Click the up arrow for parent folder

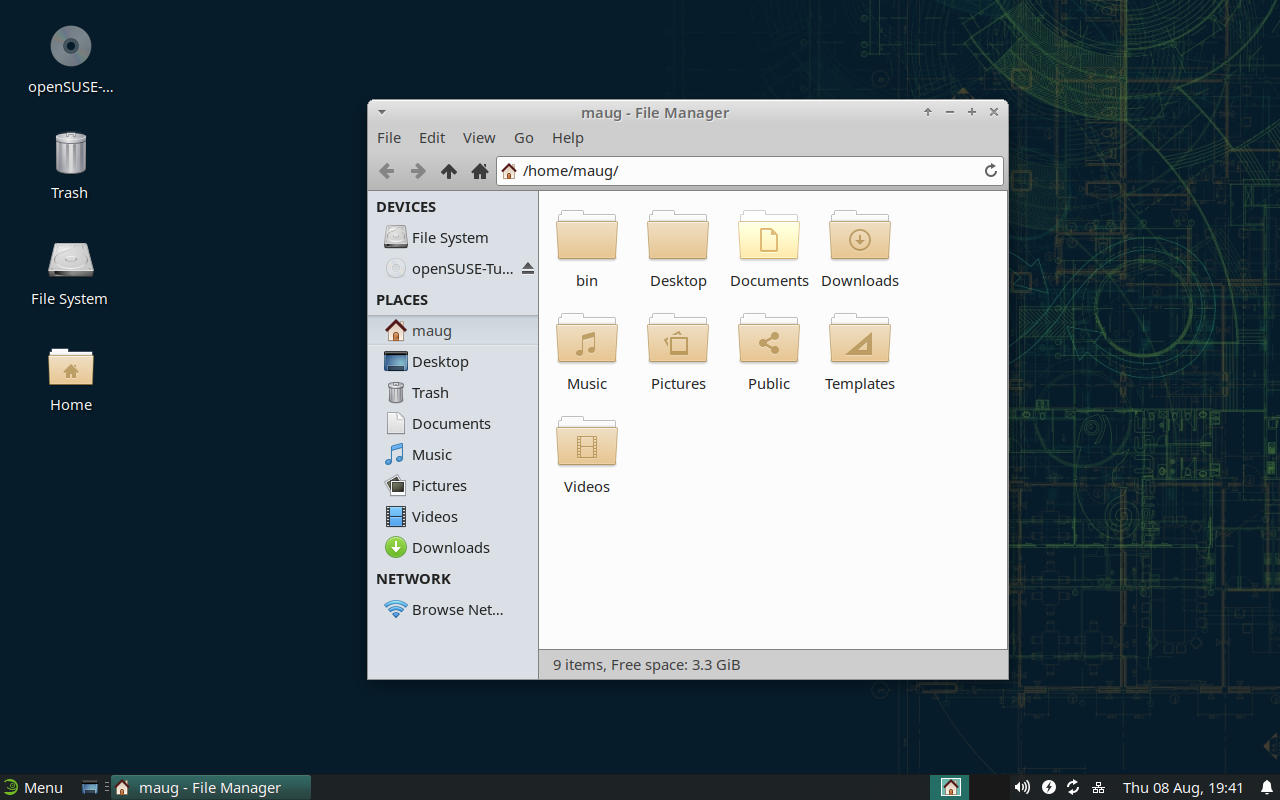coord(449,171)
